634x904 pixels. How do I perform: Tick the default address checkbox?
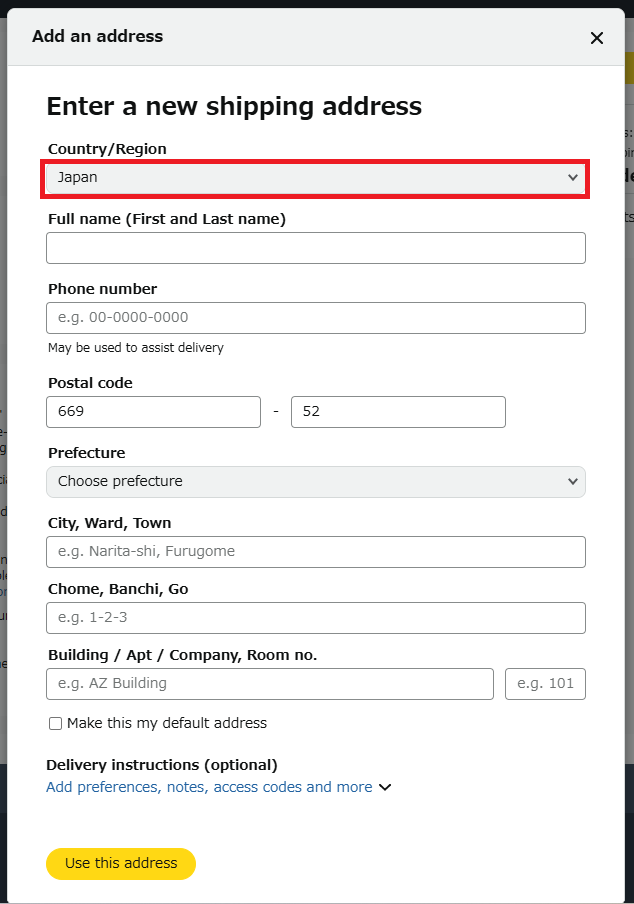(56, 723)
